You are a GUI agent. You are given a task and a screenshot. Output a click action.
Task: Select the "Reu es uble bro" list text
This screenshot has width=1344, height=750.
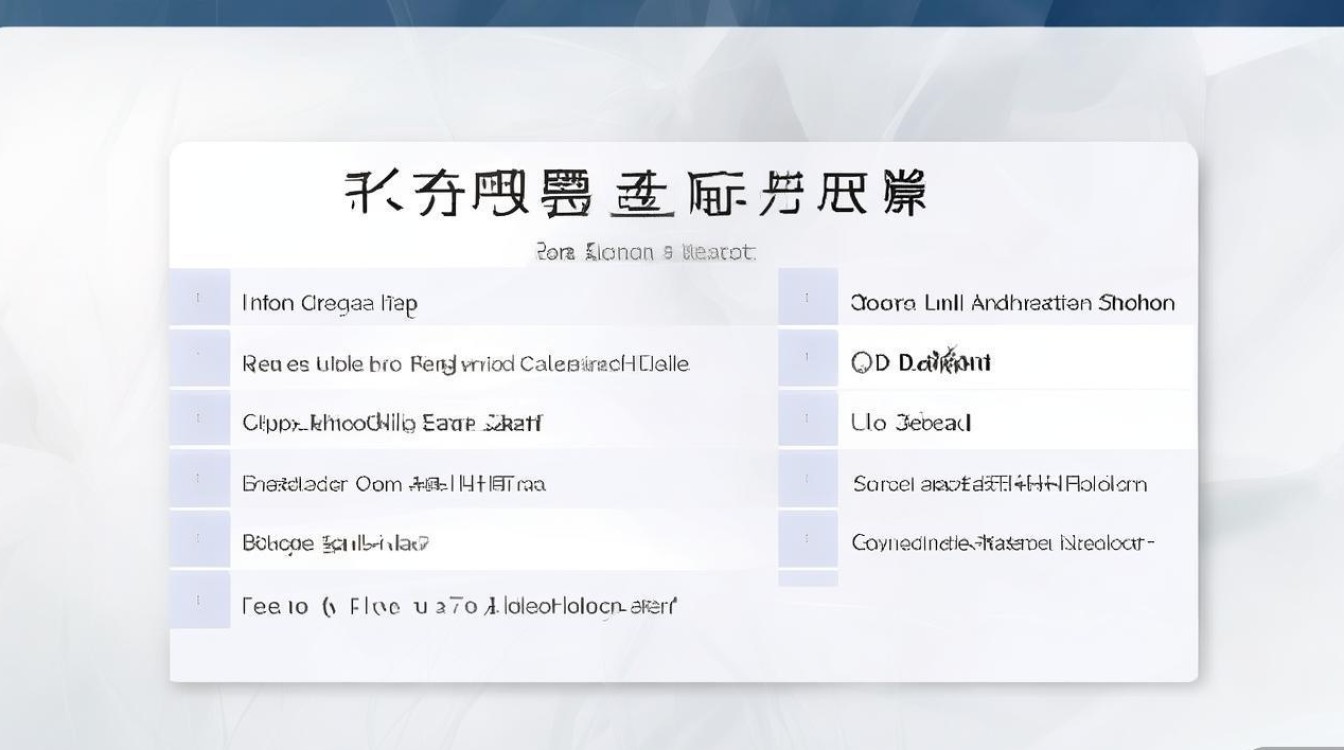pyautogui.click(x=465, y=363)
